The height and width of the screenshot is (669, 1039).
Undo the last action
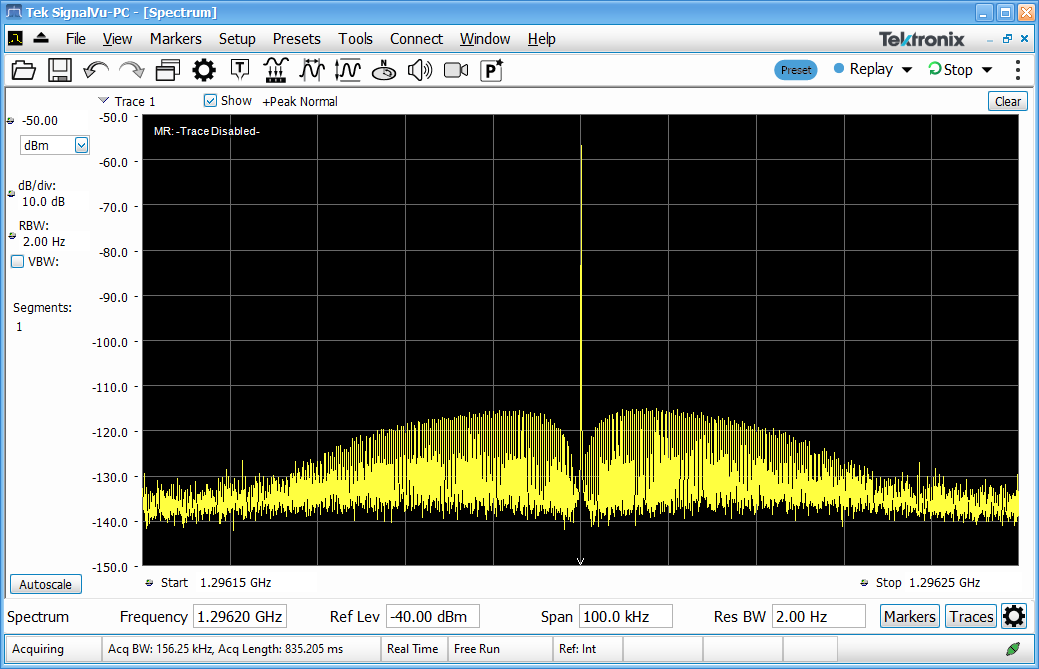coord(96,70)
